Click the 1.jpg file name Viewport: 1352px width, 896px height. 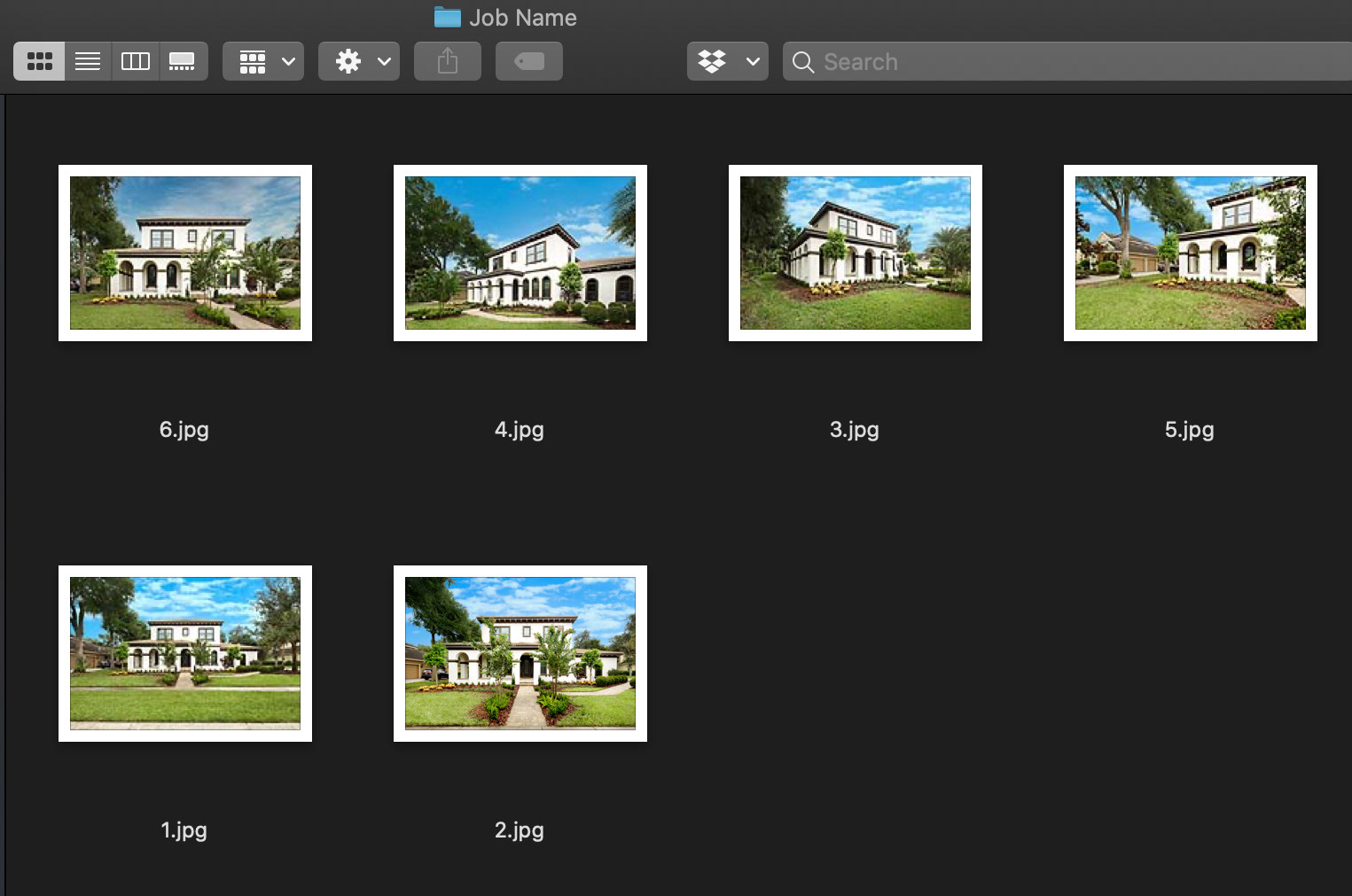184,830
